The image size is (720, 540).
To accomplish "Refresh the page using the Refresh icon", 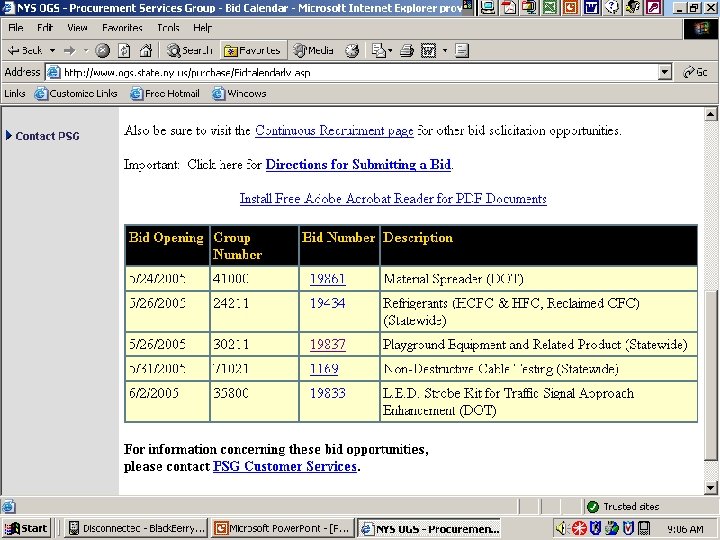I will [x=124, y=51].
